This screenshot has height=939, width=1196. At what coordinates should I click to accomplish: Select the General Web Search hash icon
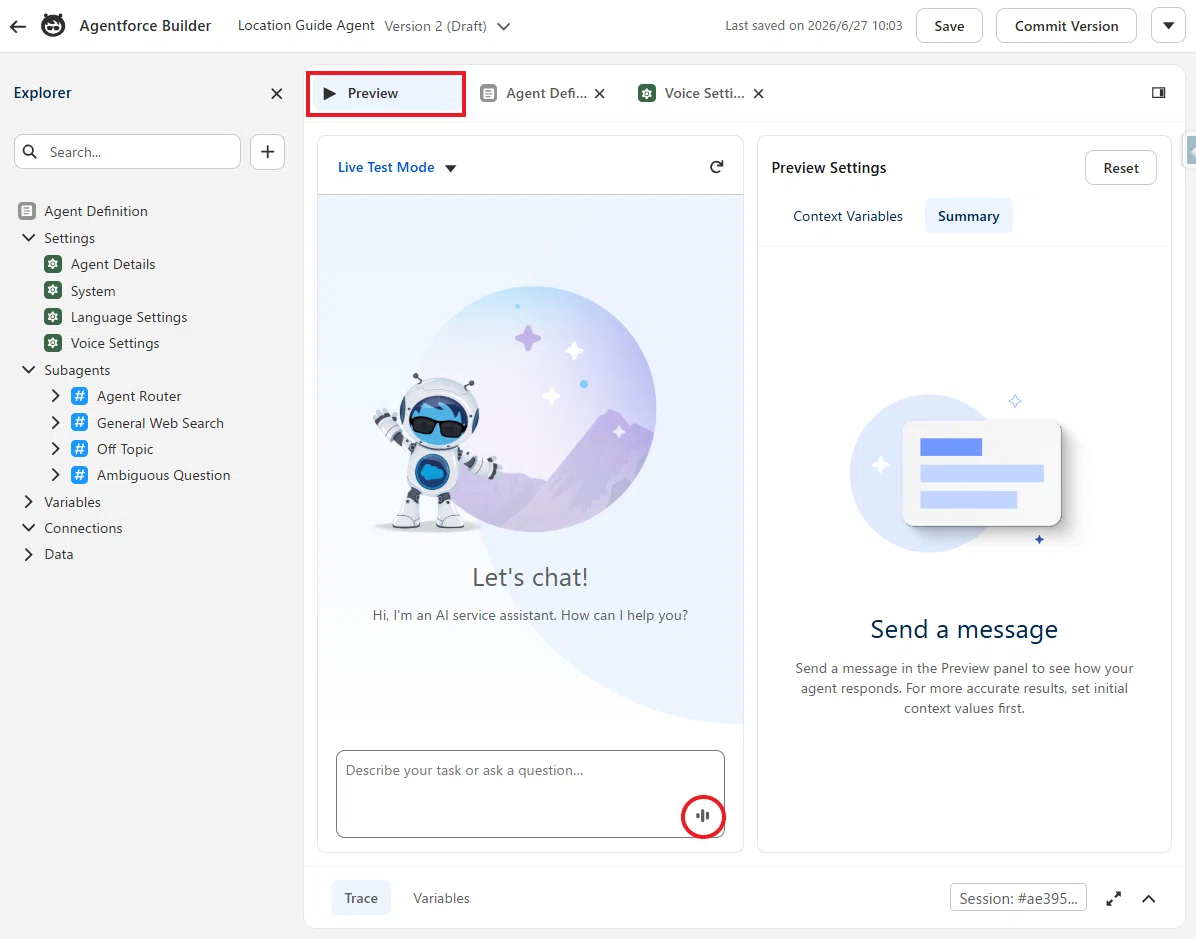click(x=79, y=423)
